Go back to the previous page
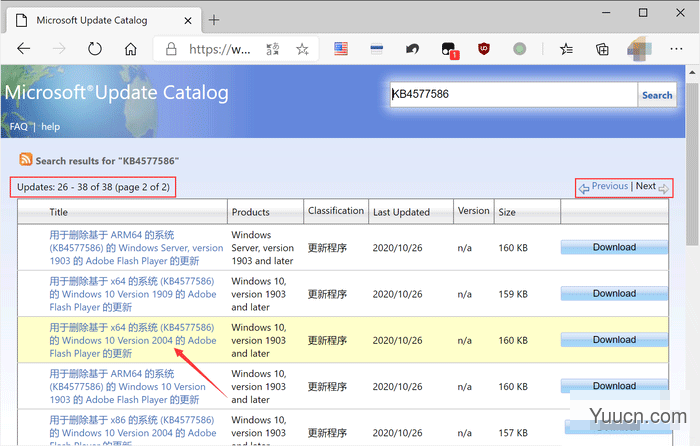Image resolution: width=700 pixels, height=446 pixels. tap(23, 48)
